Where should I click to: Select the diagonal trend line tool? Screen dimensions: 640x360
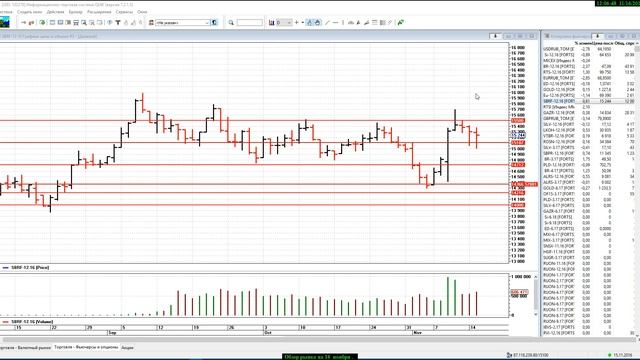(327, 22)
